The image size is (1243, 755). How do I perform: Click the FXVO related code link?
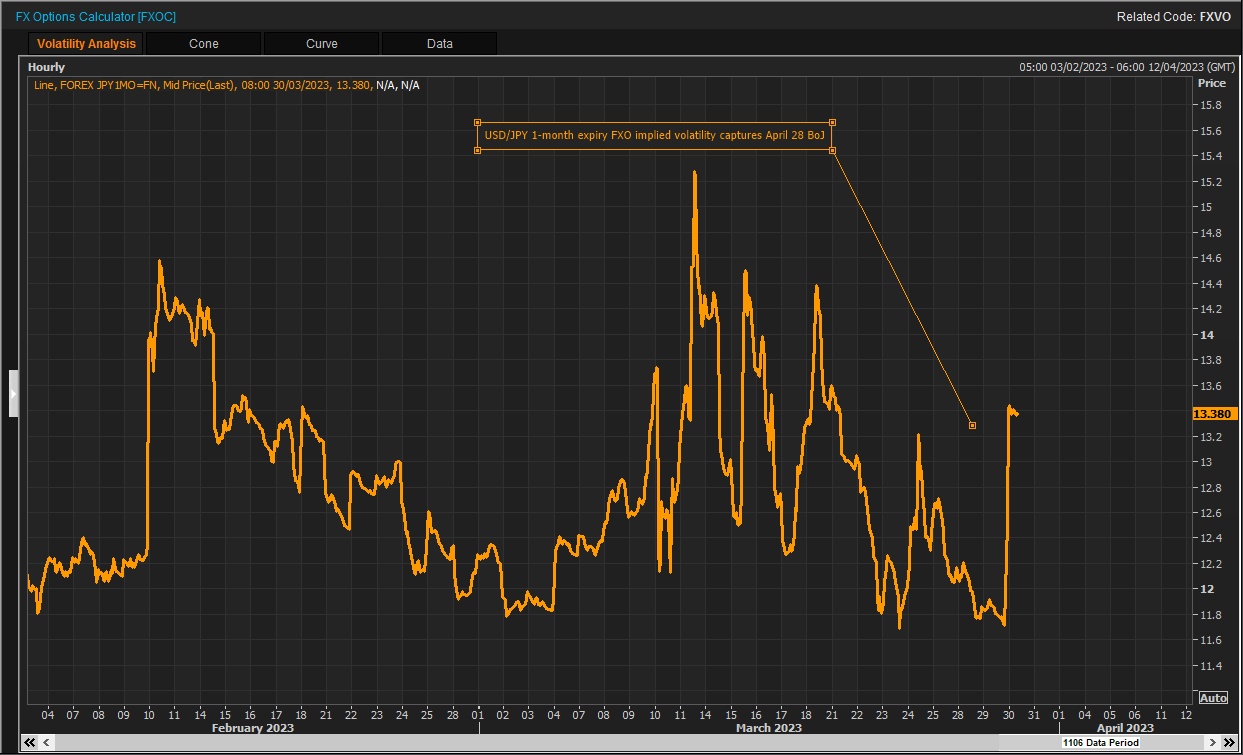pos(1215,17)
